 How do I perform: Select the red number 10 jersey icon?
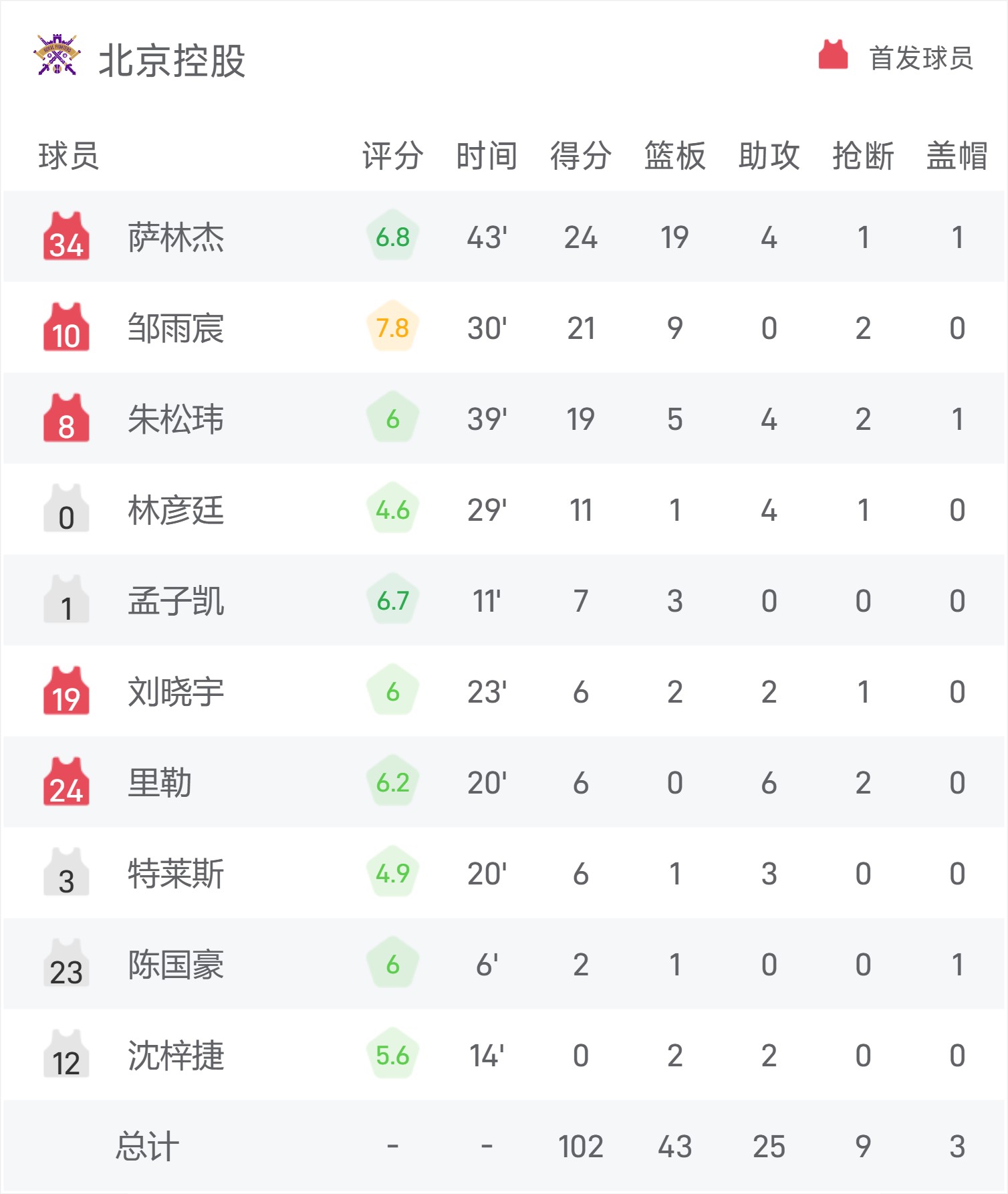(x=66, y=327)
